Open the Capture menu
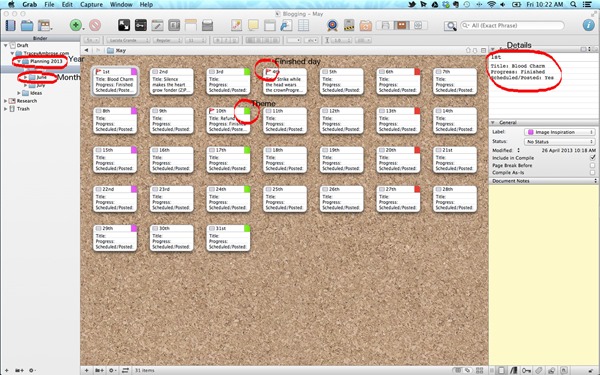Image resolution: width=600 pixels, height=375 pixels. tap(91, 5)
